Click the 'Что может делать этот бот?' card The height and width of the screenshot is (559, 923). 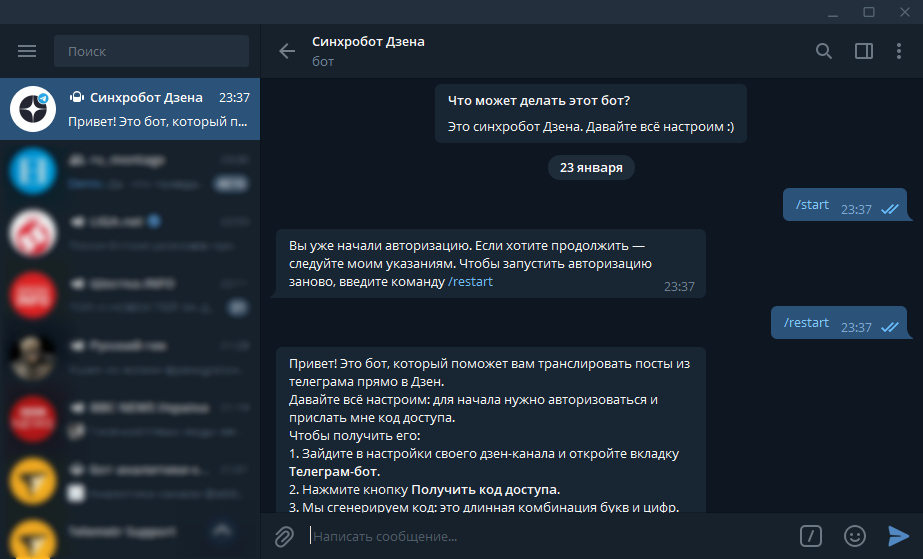(x=591, y=114)
